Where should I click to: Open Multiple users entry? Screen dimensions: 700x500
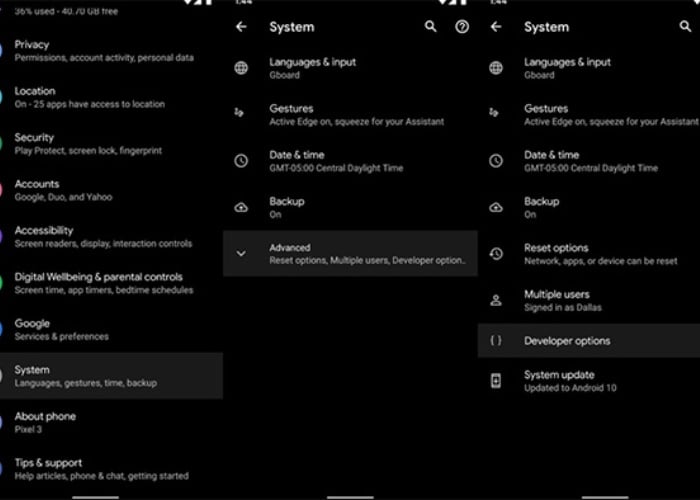pyautogui.click(x=589, y=300)
